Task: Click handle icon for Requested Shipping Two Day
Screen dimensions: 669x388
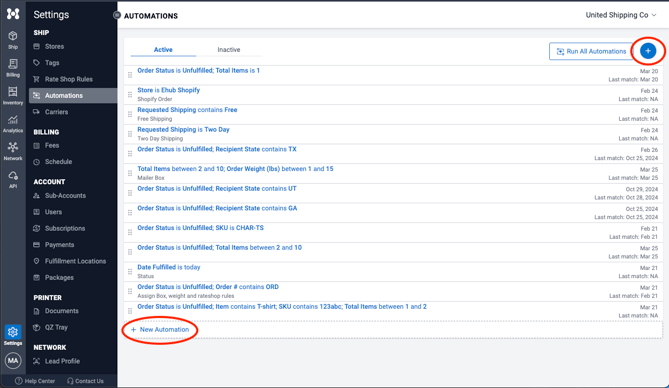Action: tap(130, 134)
